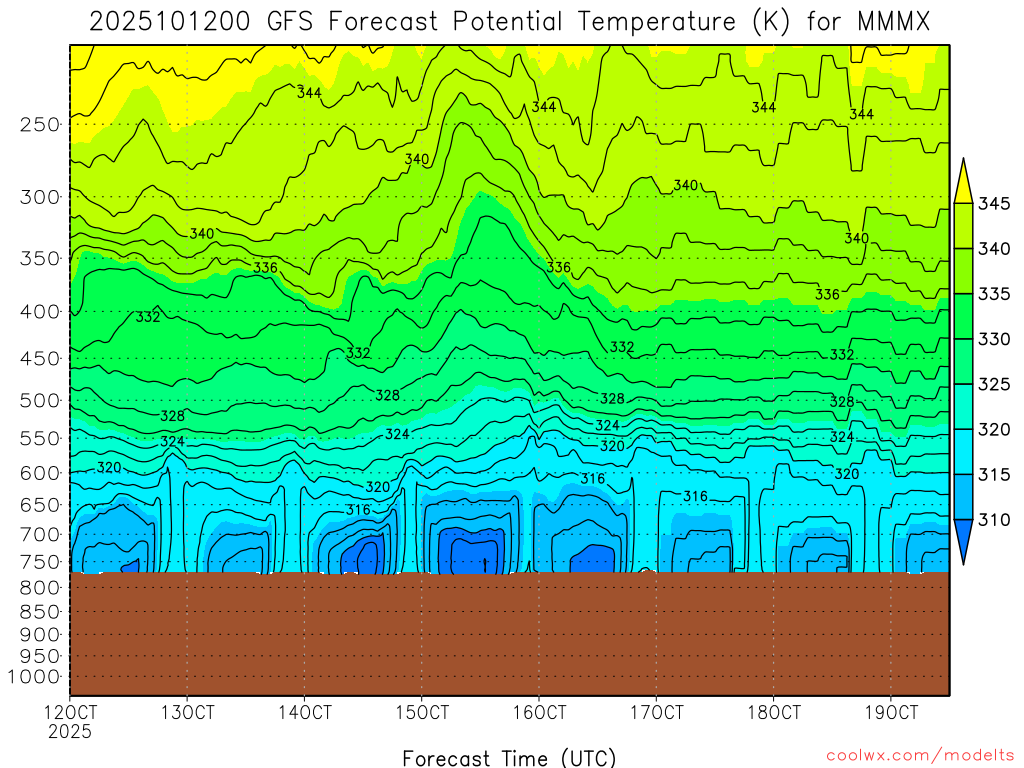Screen dimensions: 1024x768
Task: Pick the colorbar swatch between 315 and 320
Action: tap(963, 451)
